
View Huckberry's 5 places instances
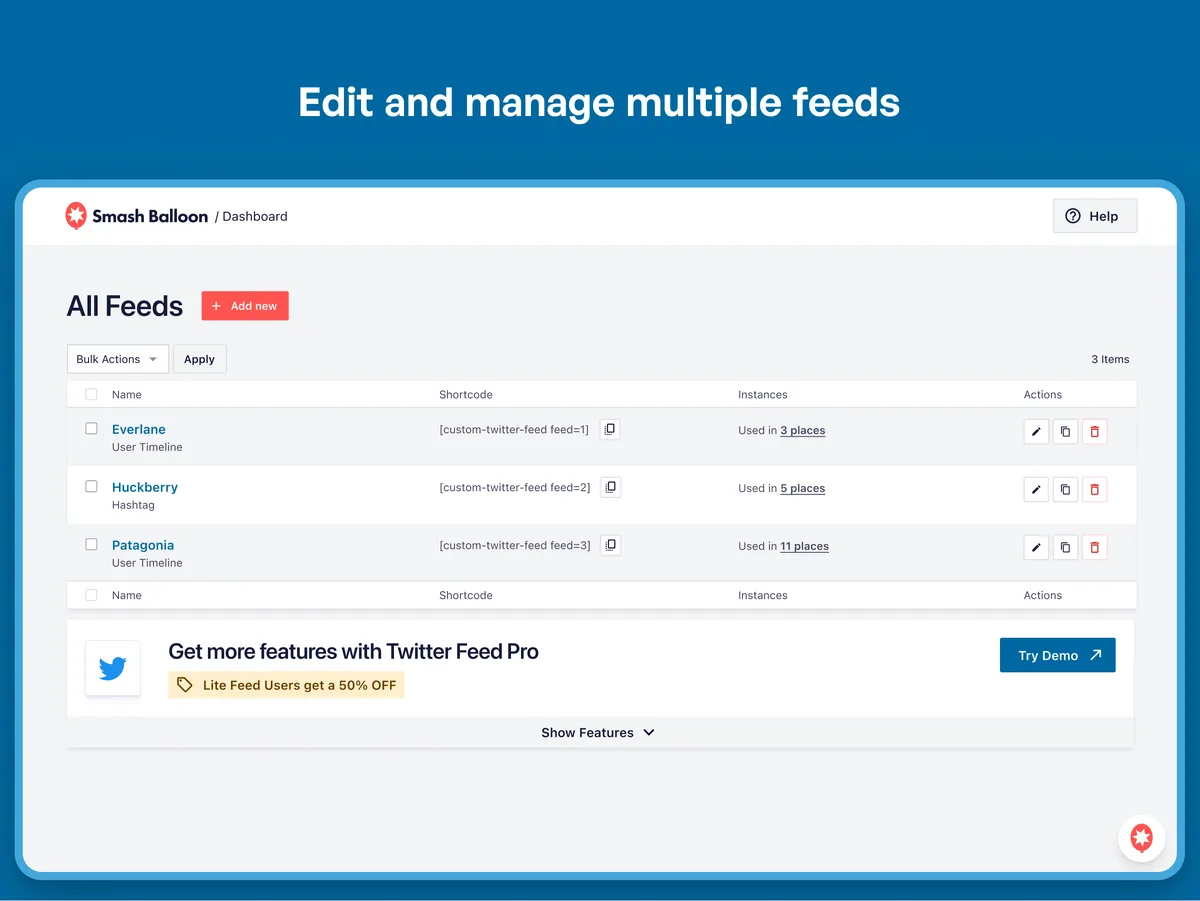point(803,489)
